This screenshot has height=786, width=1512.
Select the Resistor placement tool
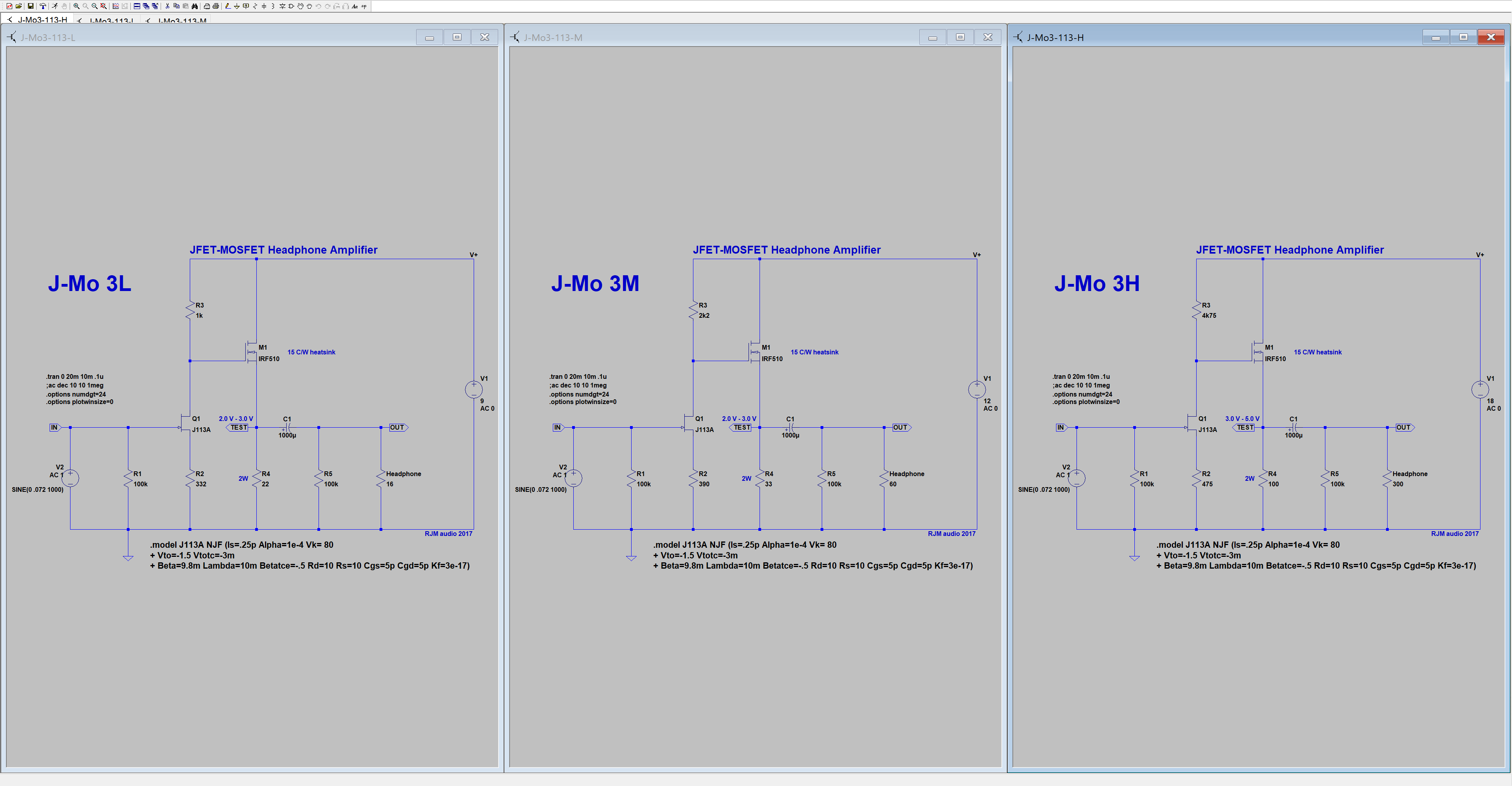[255, 6]
